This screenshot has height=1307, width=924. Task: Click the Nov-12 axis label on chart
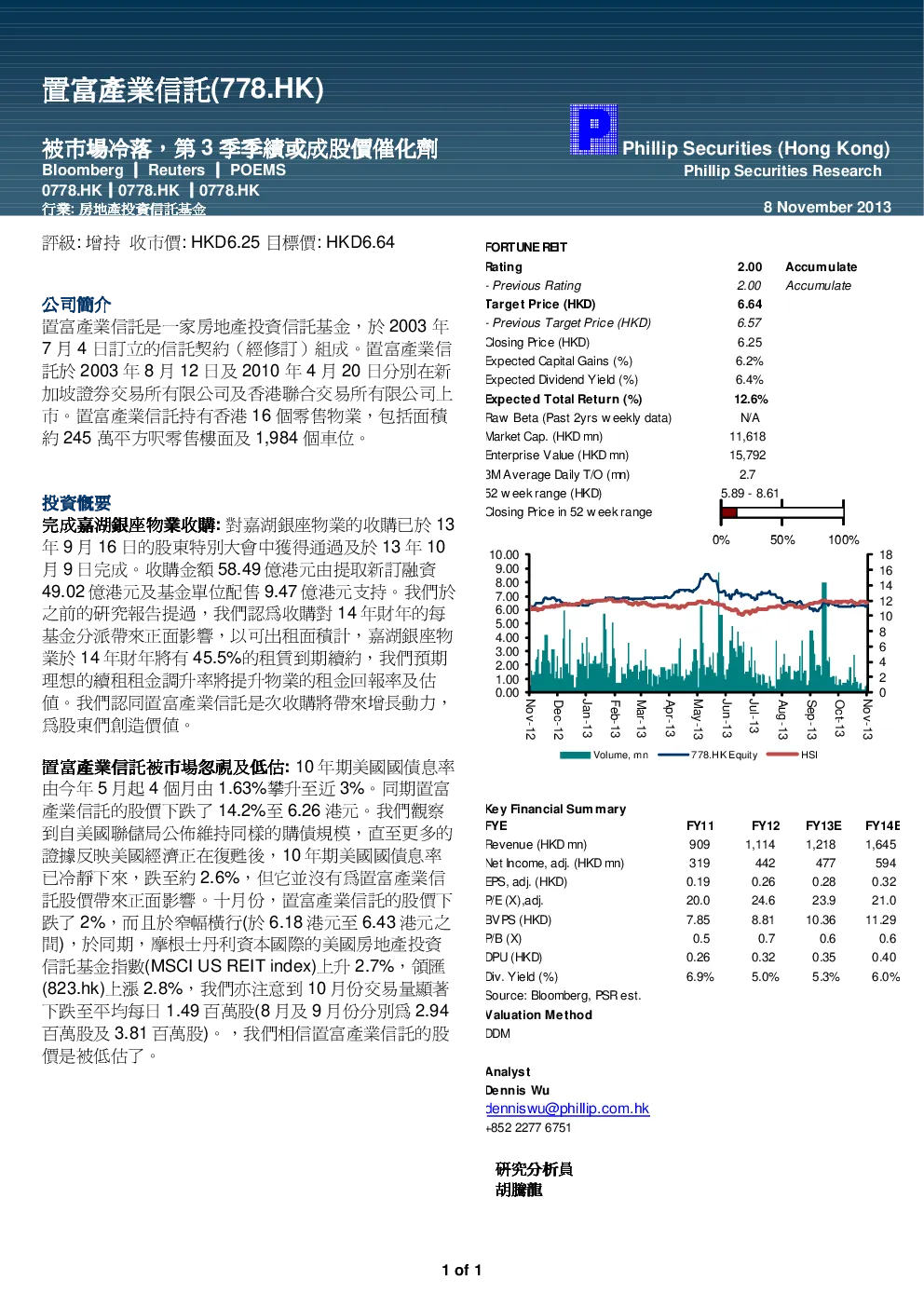point(530,719)
